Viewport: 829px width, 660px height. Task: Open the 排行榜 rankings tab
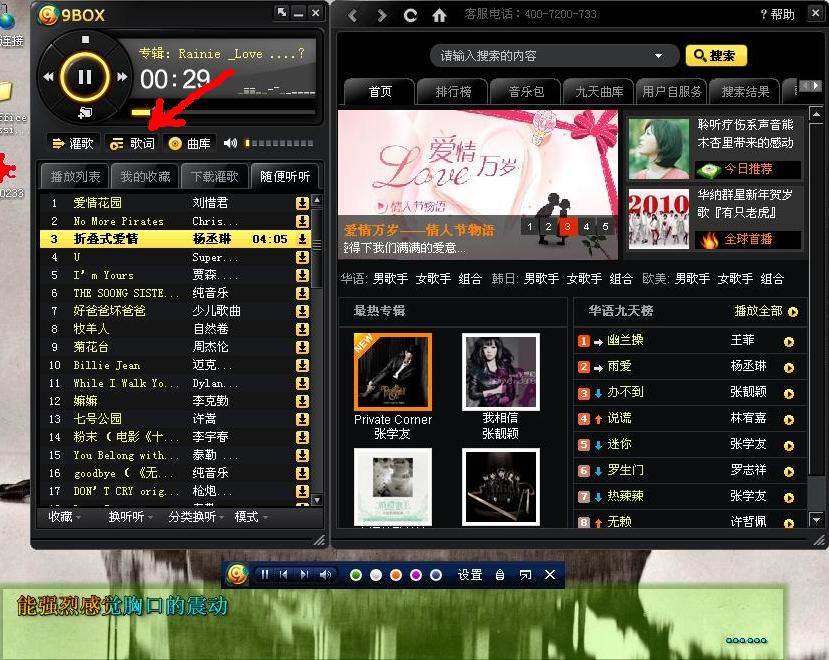point(453,92)
